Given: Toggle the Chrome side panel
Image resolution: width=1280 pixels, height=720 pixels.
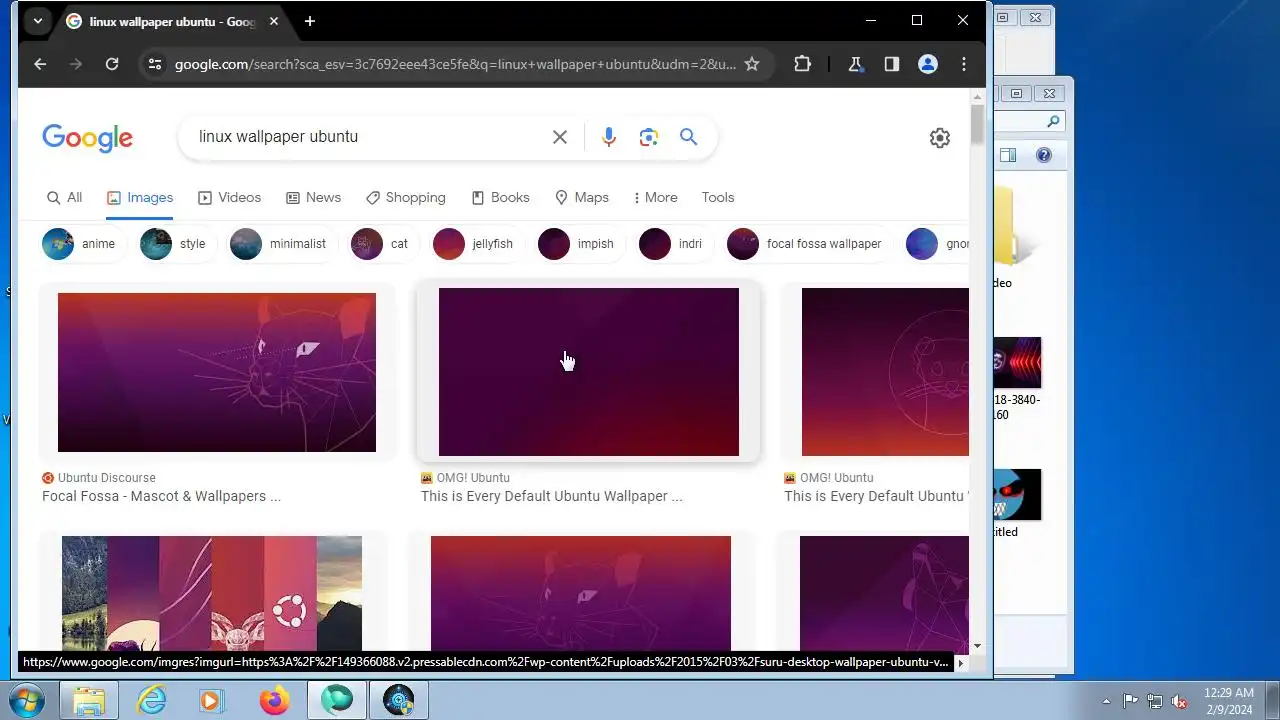Looking at the screenshot, I should click(892, 64).
